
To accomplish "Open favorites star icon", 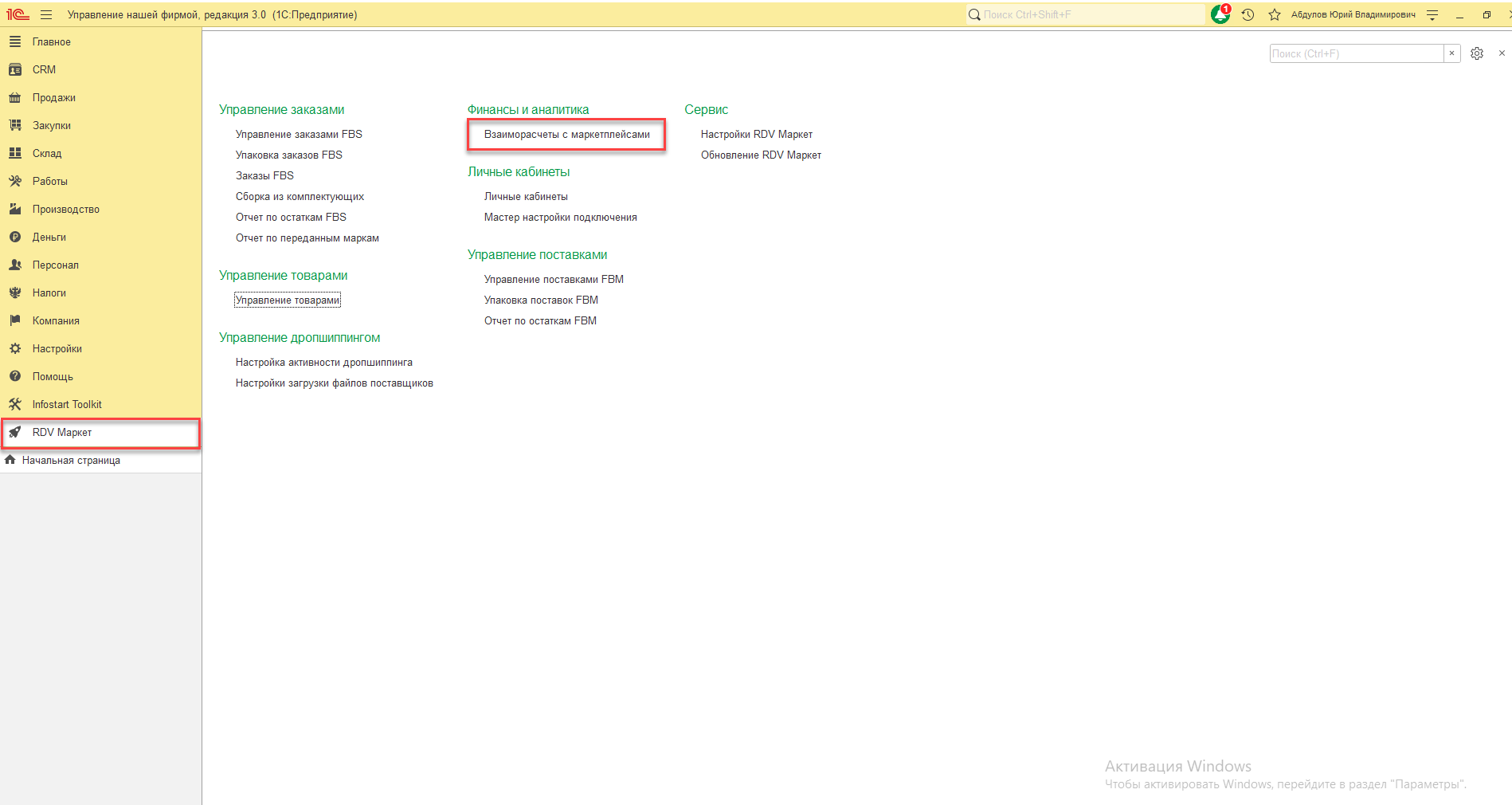I will point(1275,14).
